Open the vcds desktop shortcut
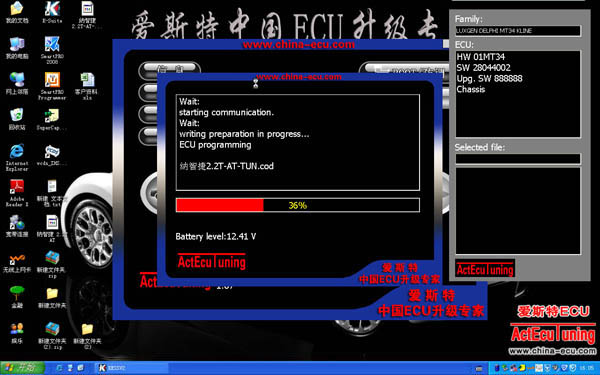This screenshot has width=600, height=375. (x=52, y=155)
